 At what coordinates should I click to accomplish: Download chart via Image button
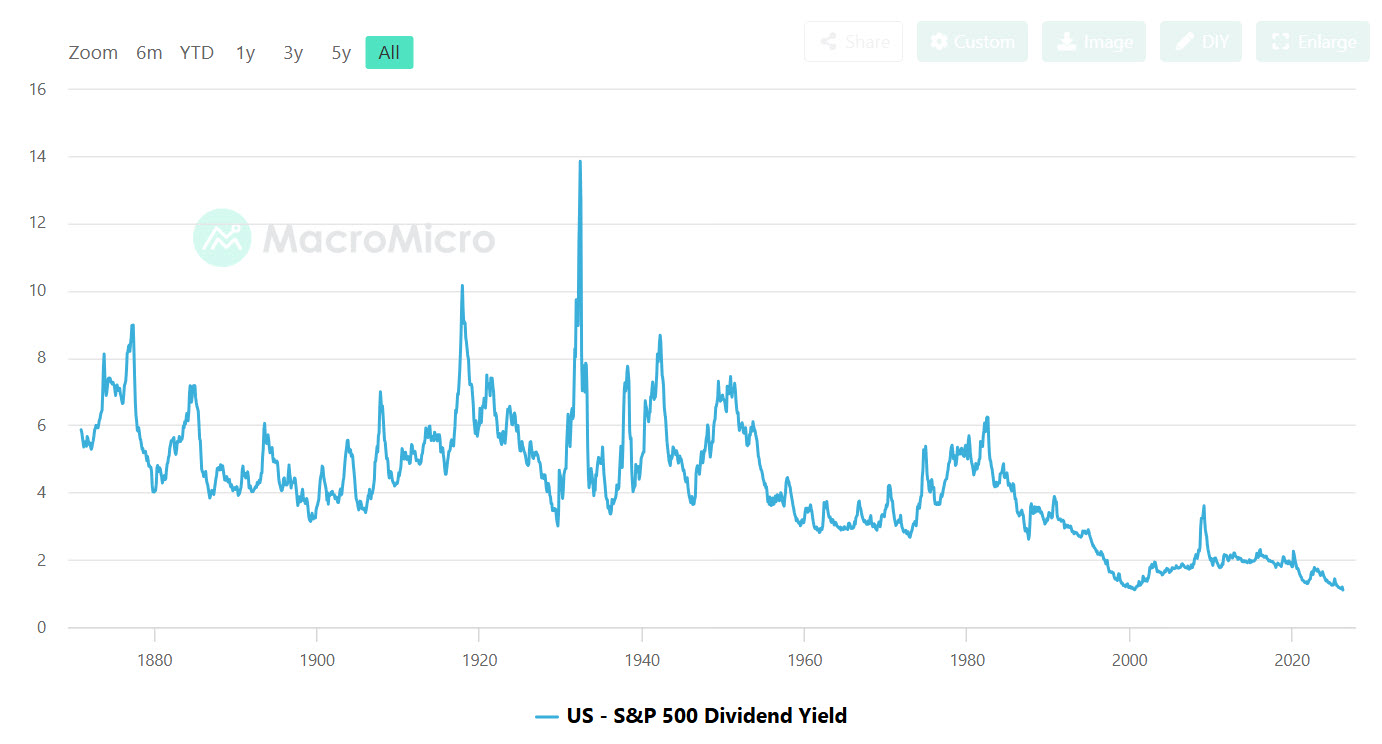click(x=1094, y=42)
